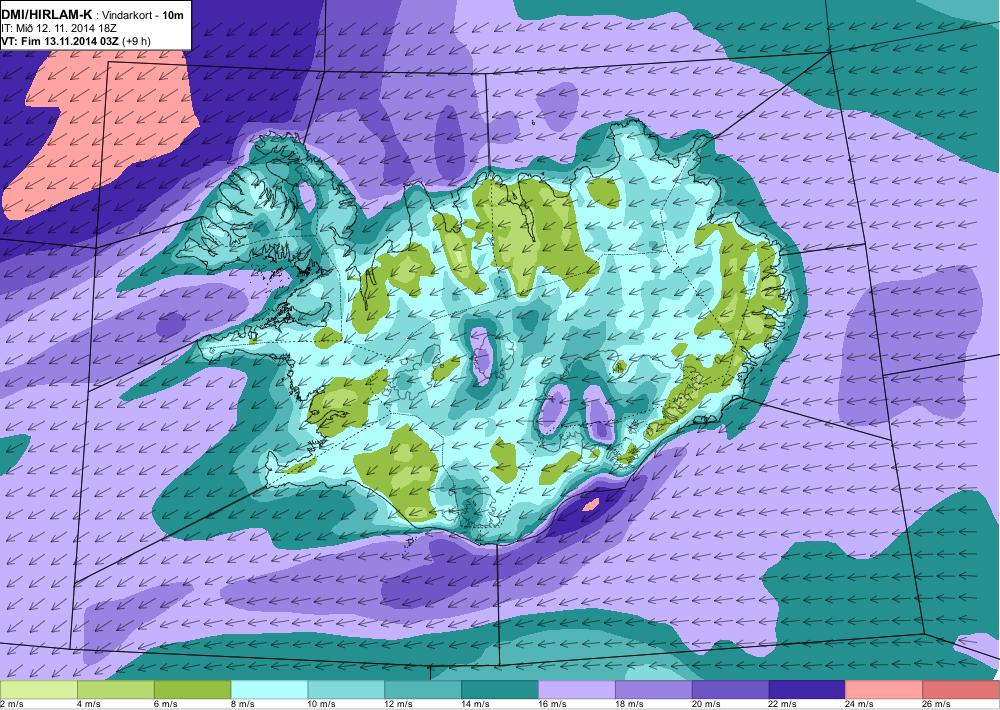Screen dimensions: 1000x710
Task: Click the "6 m/s" legend label
Action: [x=166, y=704]
